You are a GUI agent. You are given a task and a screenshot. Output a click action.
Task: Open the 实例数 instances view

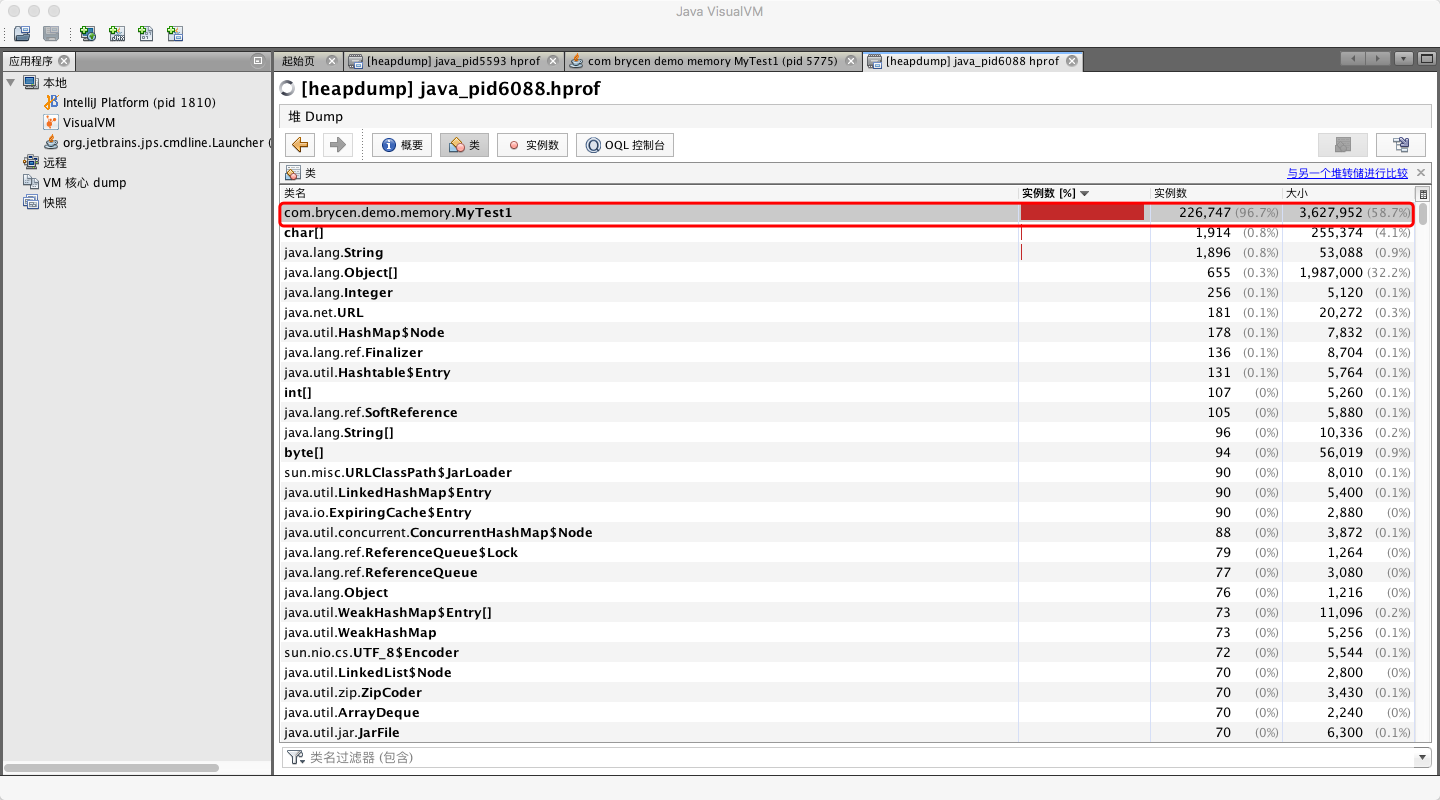(x=533, y=145)
